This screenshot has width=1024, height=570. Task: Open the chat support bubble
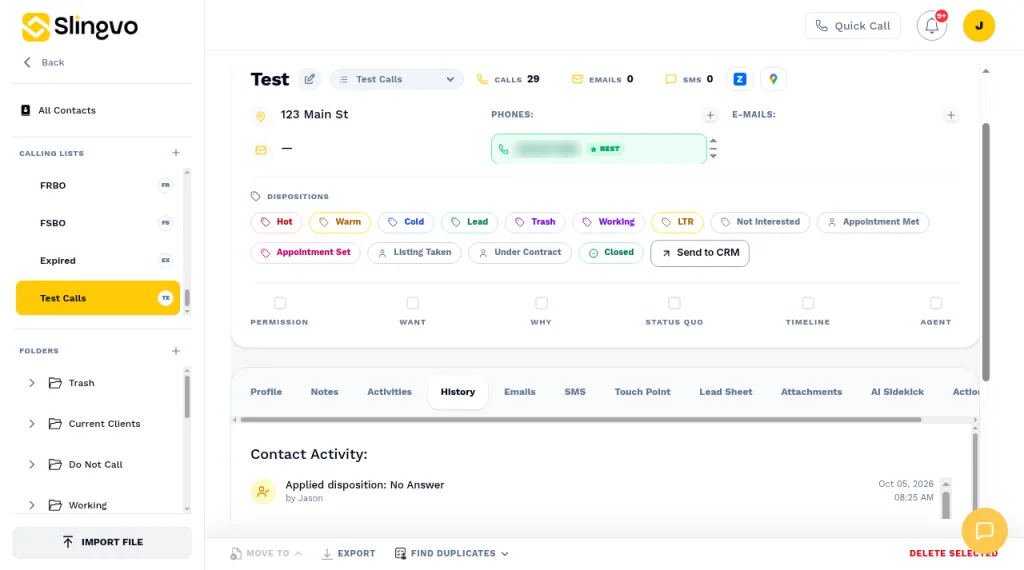pos(984,530)
